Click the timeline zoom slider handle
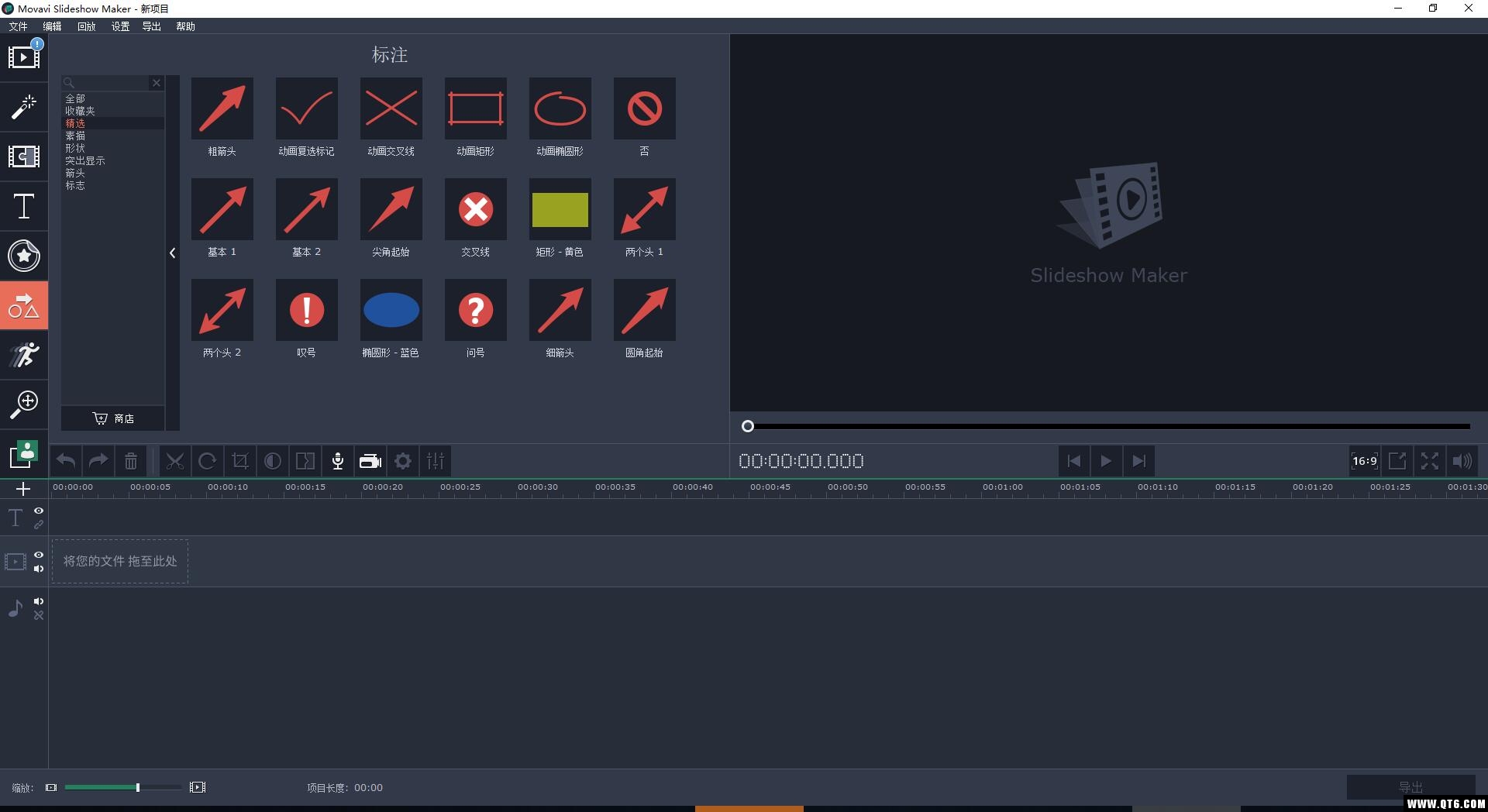Screen dimensions: 1488x812 (x=138, y=787)
